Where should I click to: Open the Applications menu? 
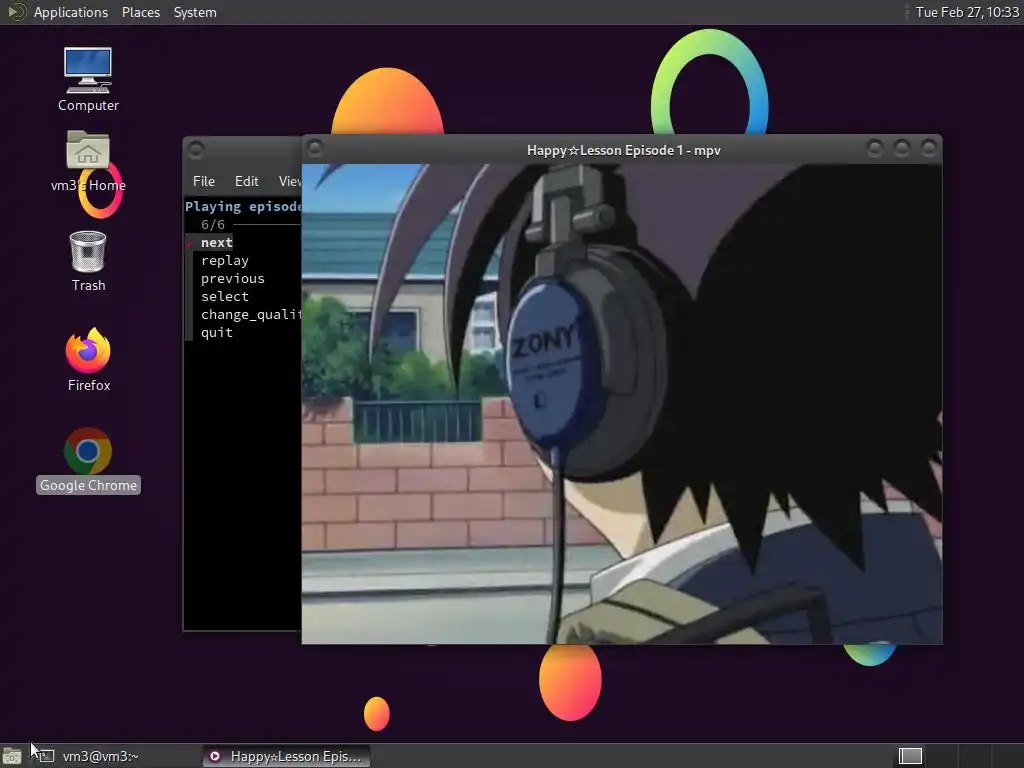[x=71, y=12]
